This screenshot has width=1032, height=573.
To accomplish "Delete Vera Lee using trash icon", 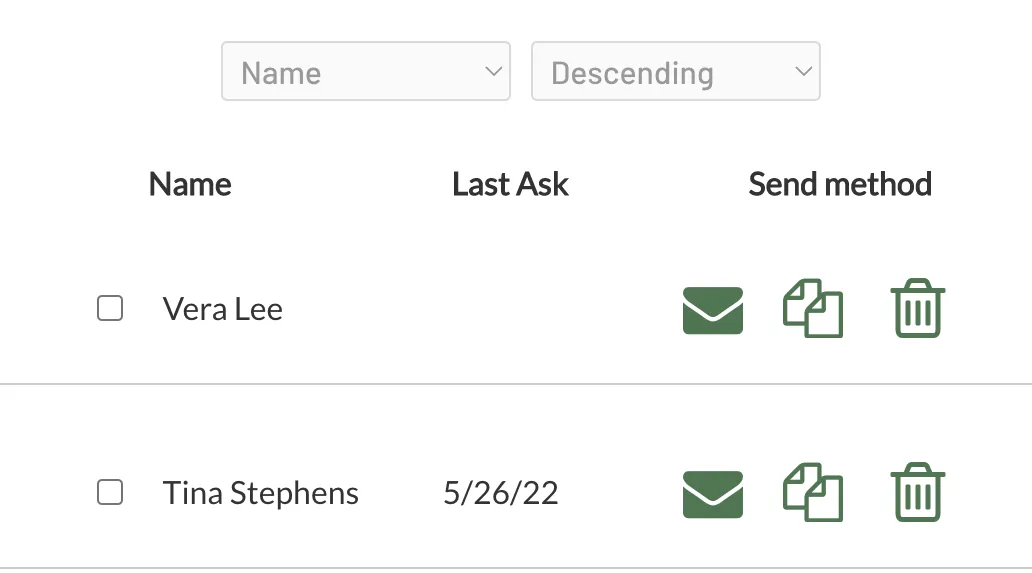I will click(918, 308).
